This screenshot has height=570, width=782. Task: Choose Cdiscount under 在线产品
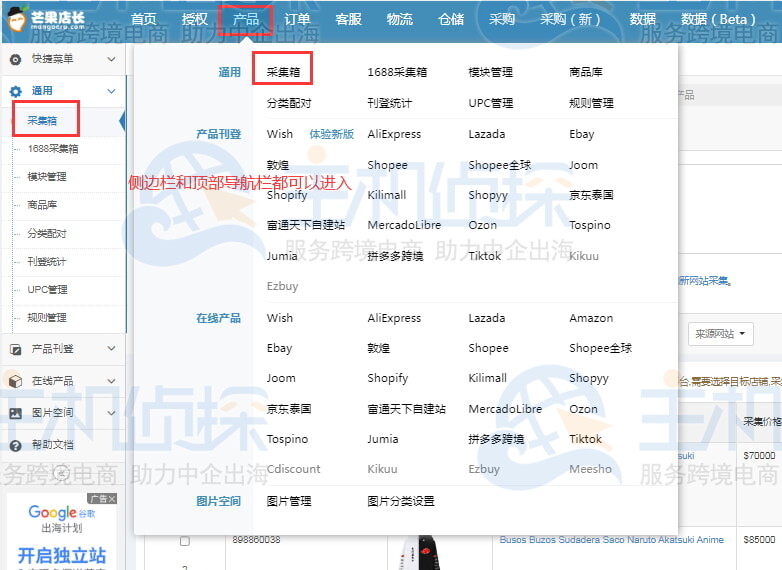pyautogui.click(x=293, y=469)
